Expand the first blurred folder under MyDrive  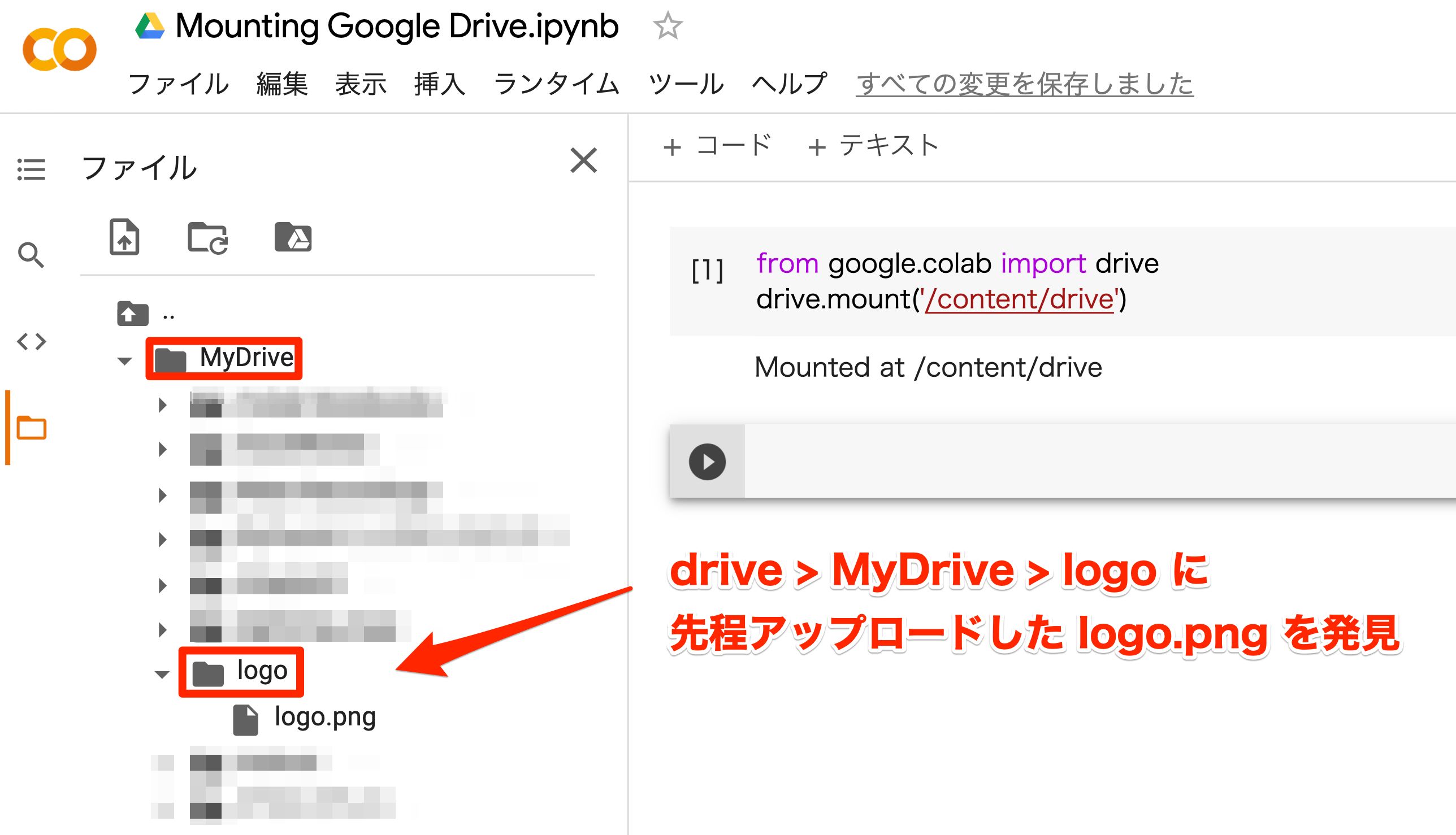click(x=162, y=405)
